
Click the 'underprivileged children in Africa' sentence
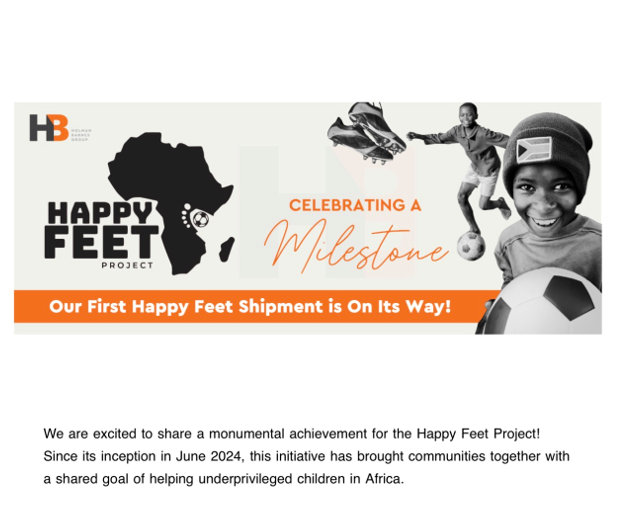[301, 479]
